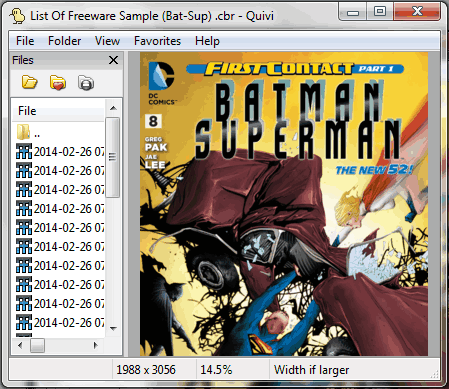Click the Quivi duck icon in title bar
Screen dimensions: 449x389
(17, 16)
